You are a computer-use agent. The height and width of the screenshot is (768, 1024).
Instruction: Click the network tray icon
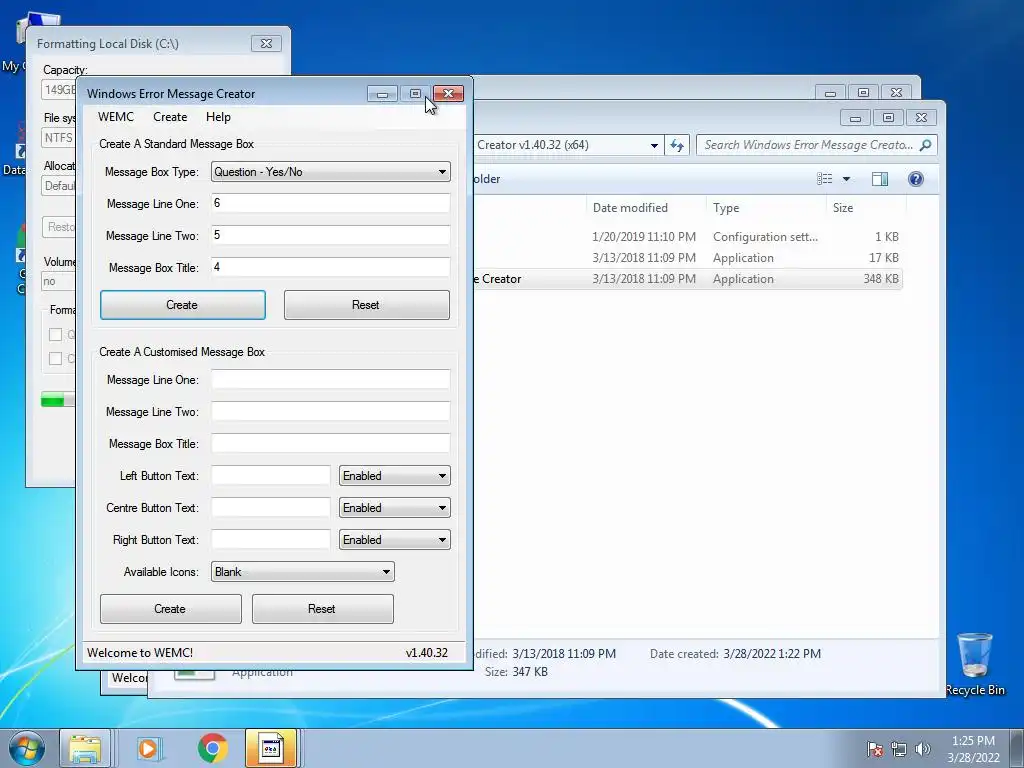point(899,749)
